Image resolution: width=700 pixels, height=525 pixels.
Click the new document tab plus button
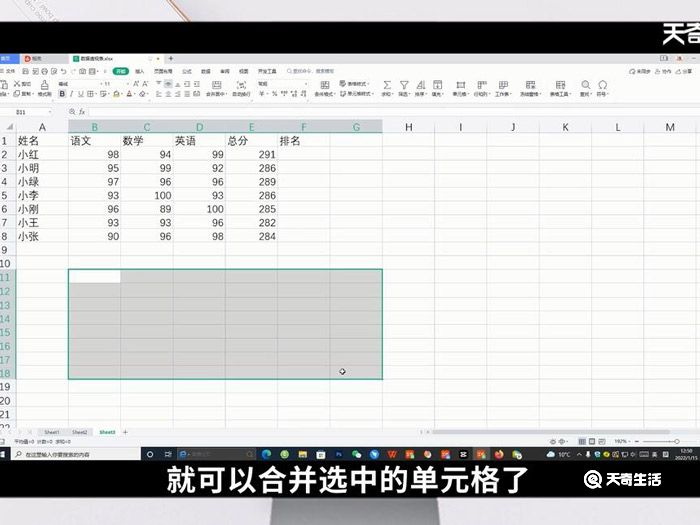[x=171, y=58]
